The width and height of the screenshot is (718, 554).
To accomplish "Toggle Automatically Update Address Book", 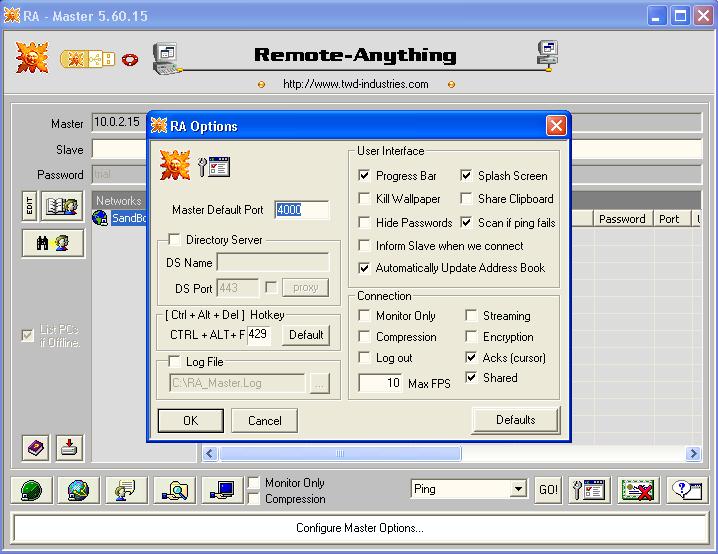I will point(364,268).
